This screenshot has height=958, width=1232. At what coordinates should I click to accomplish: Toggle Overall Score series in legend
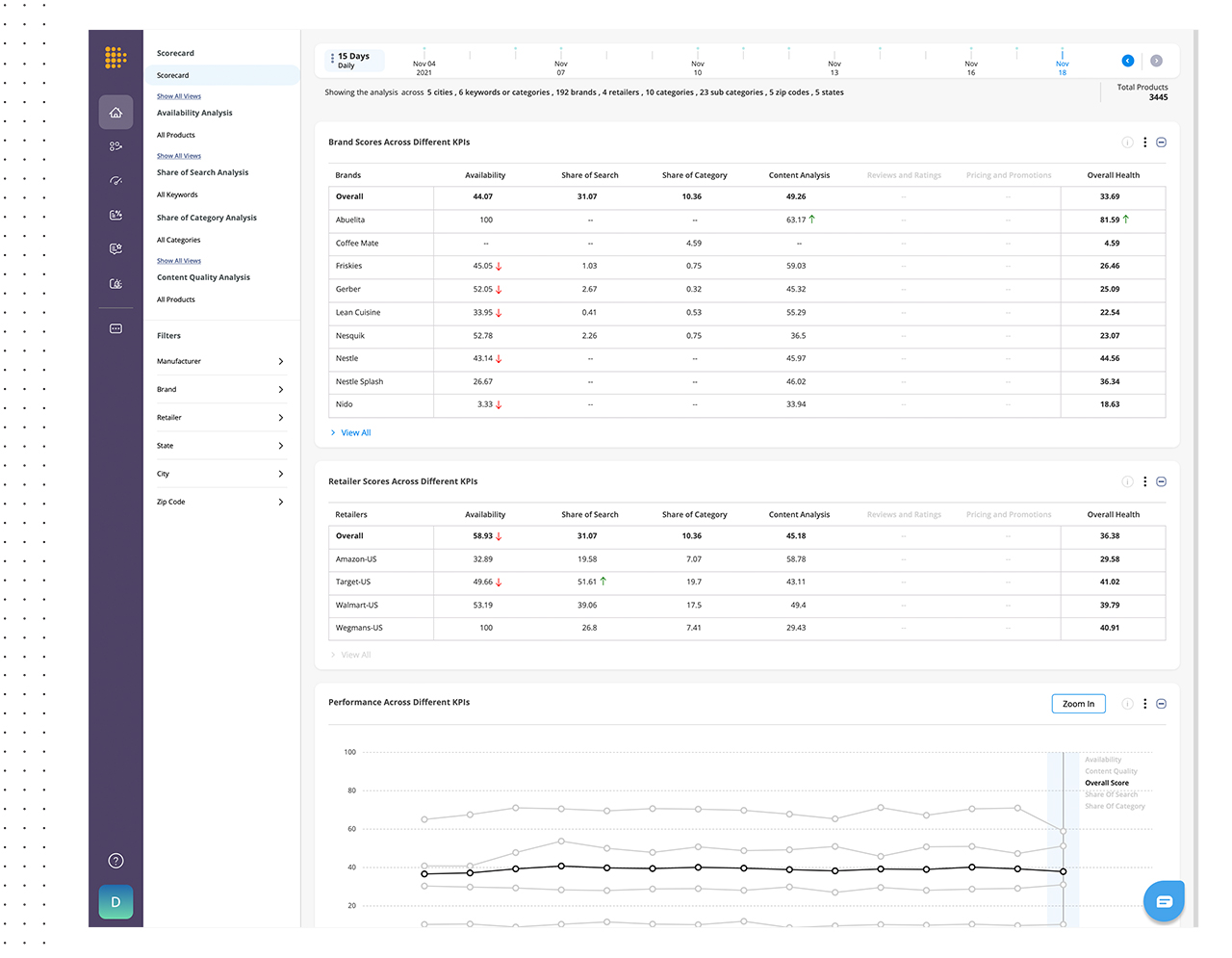pos(1107,783)
